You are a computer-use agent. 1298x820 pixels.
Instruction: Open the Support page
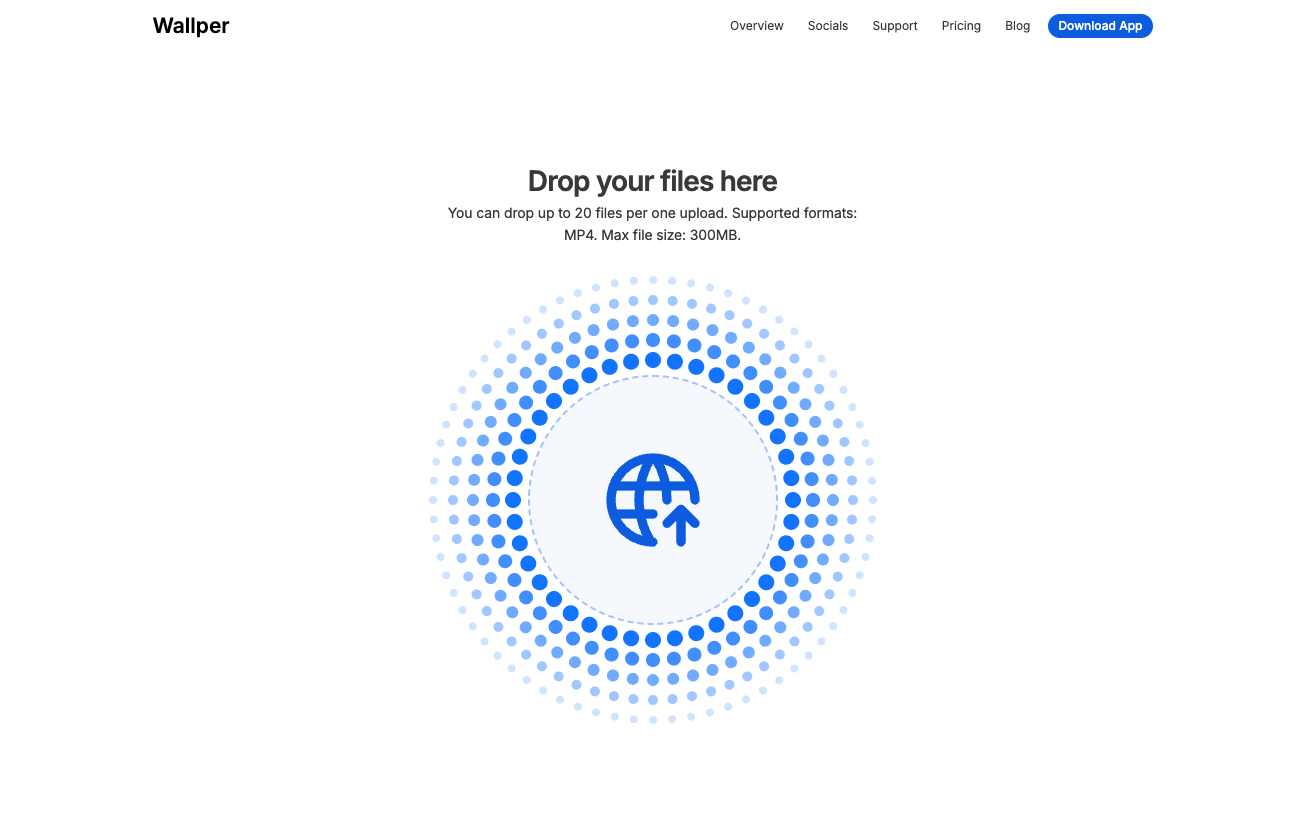[894, 26]
